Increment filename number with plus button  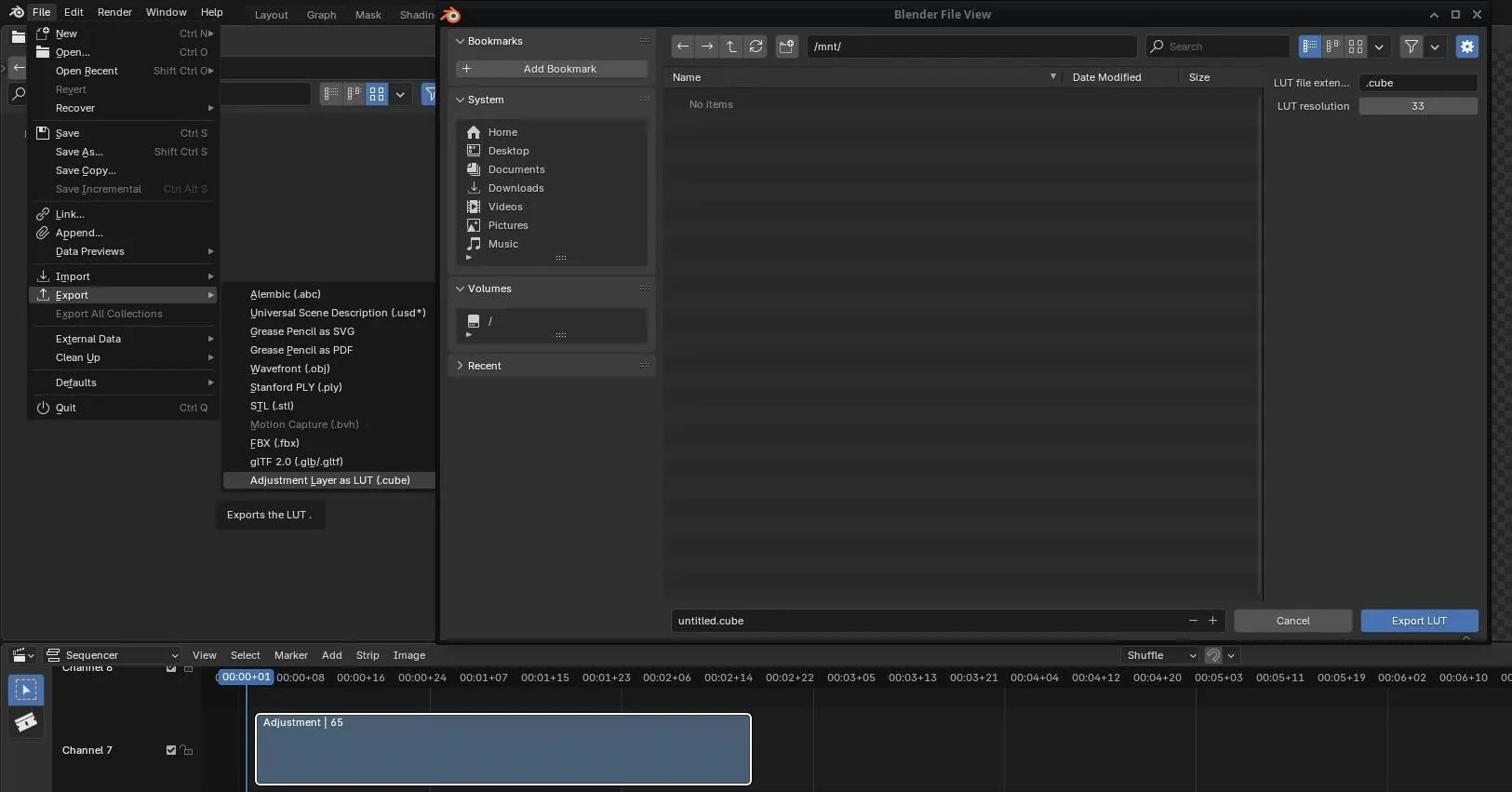pyautogui.click(x=1212, y=621)
